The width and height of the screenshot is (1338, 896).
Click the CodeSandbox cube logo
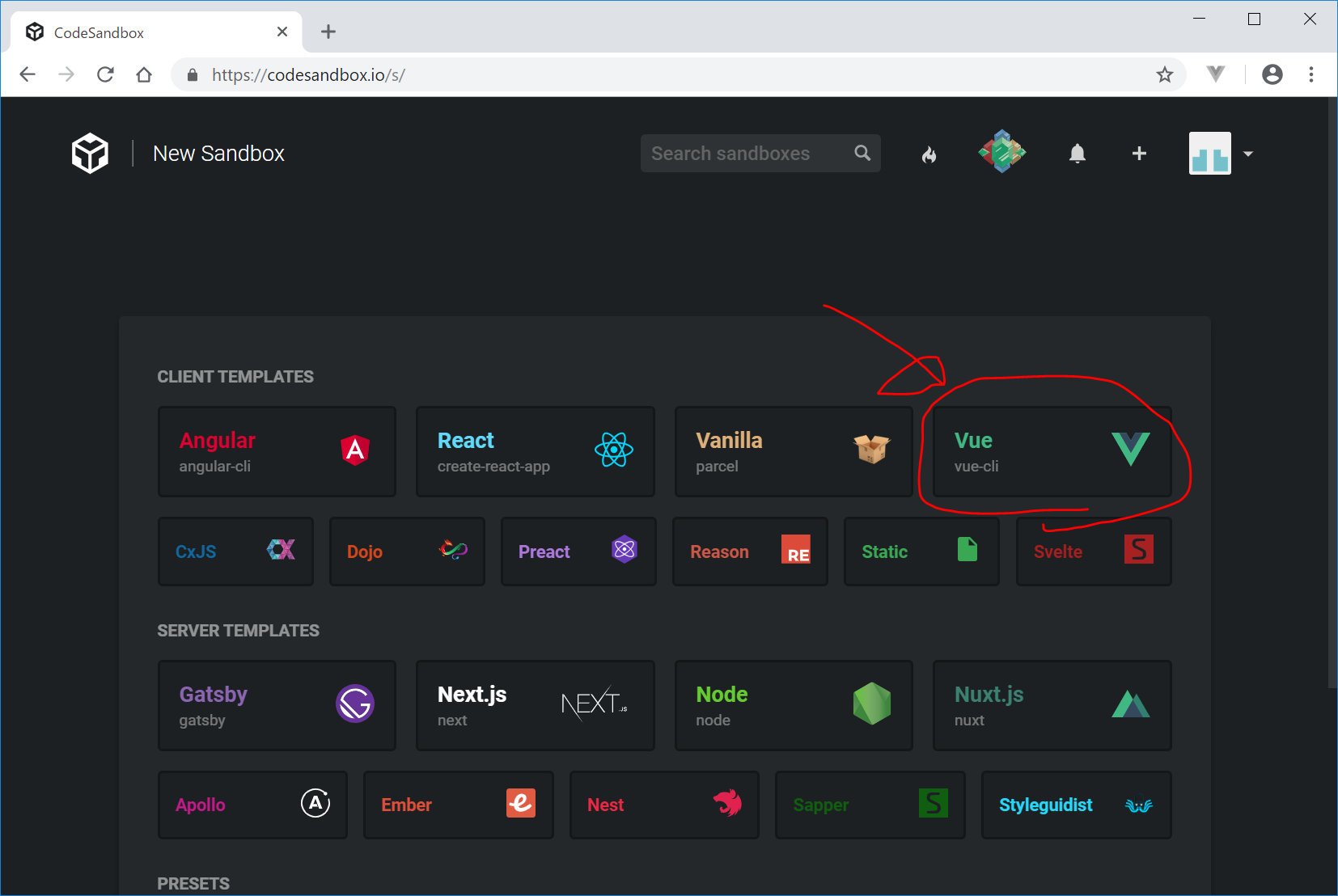click(90, 153)
